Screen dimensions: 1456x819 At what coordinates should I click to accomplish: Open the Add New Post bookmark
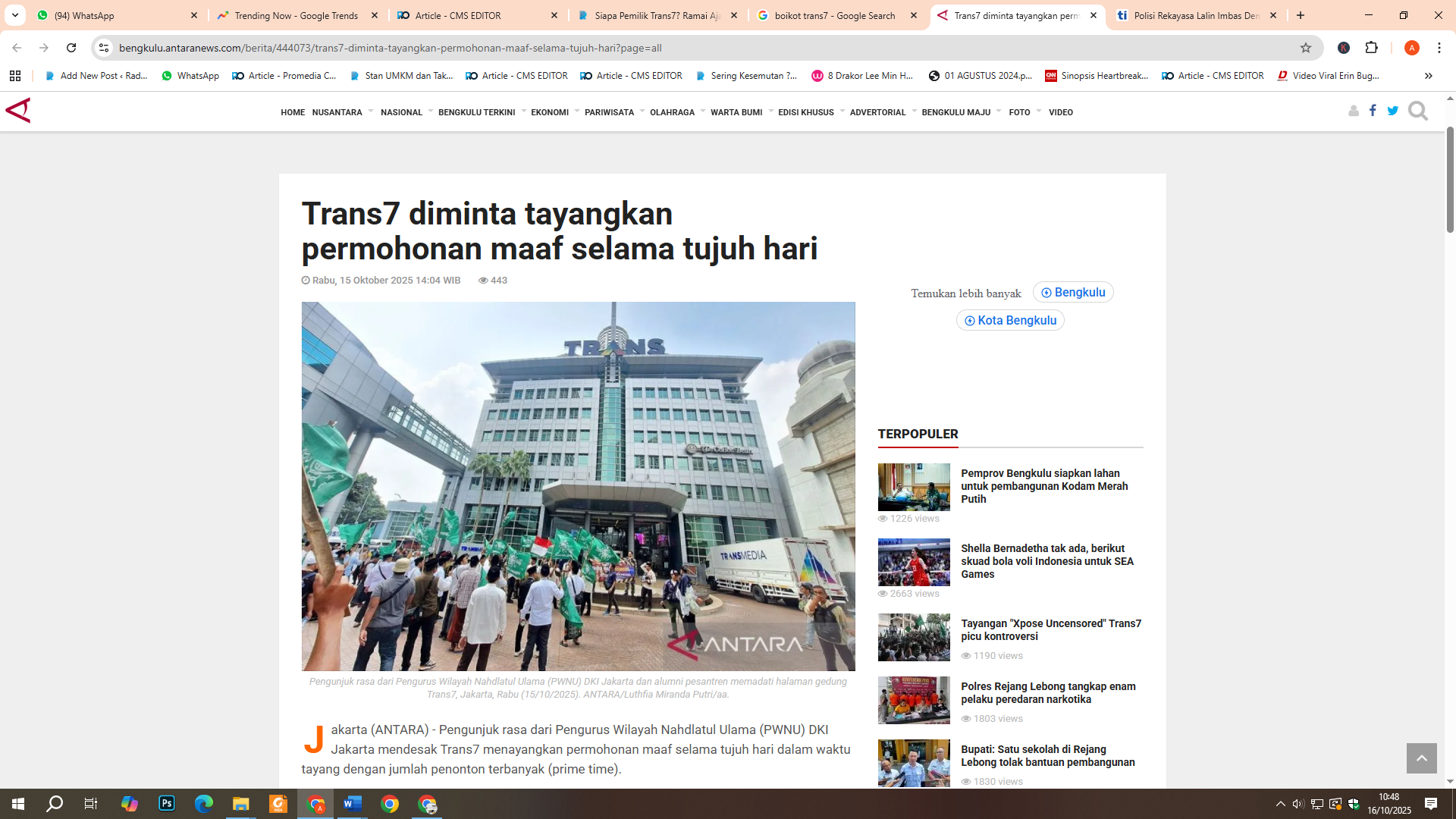[96, 76]
